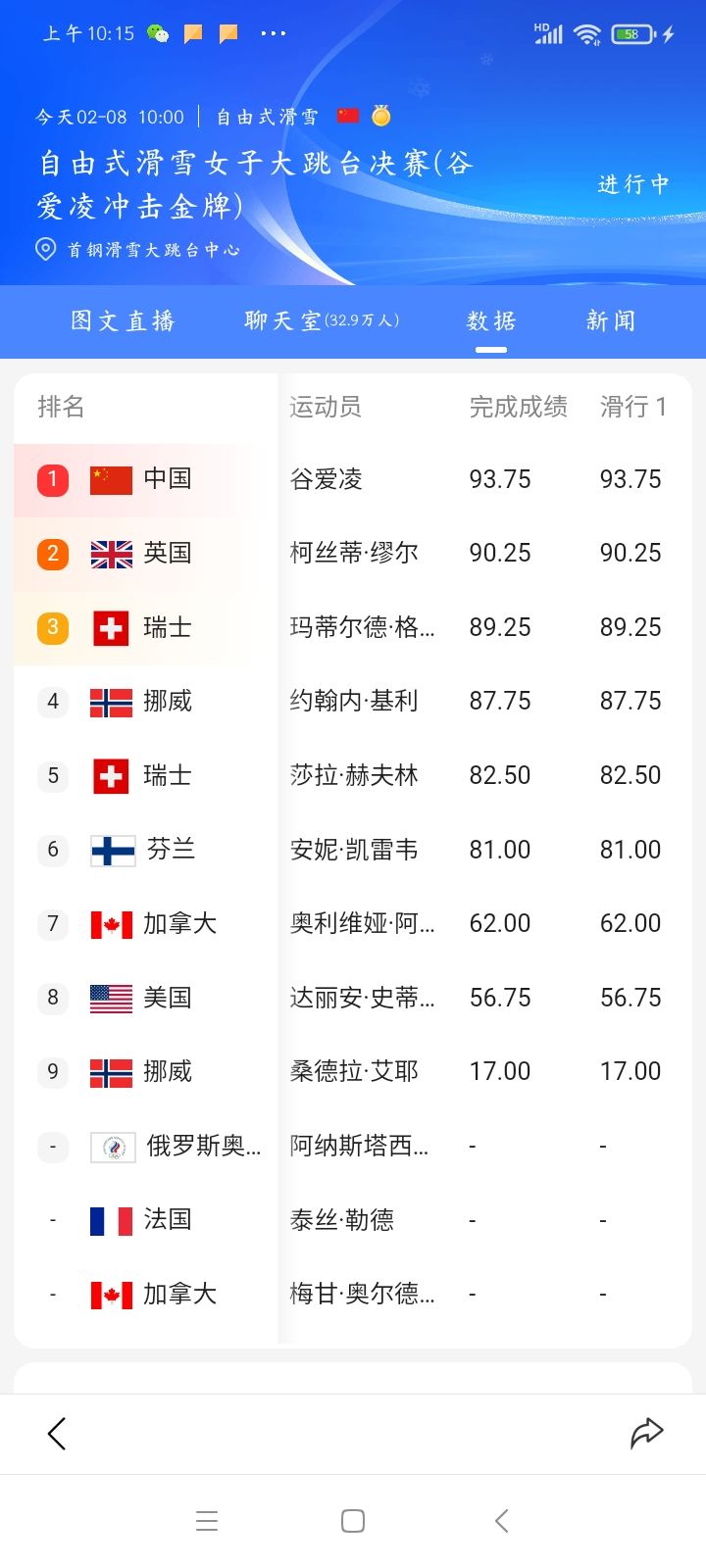The height and width of the screenshot is (1568, 706).
Task: Tap the China flag icon in the header
Action: tap(348, 116)
